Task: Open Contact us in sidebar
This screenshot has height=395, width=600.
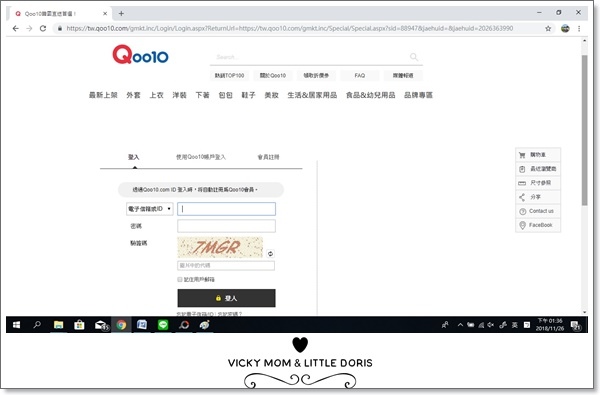Action: click(538, 211)
